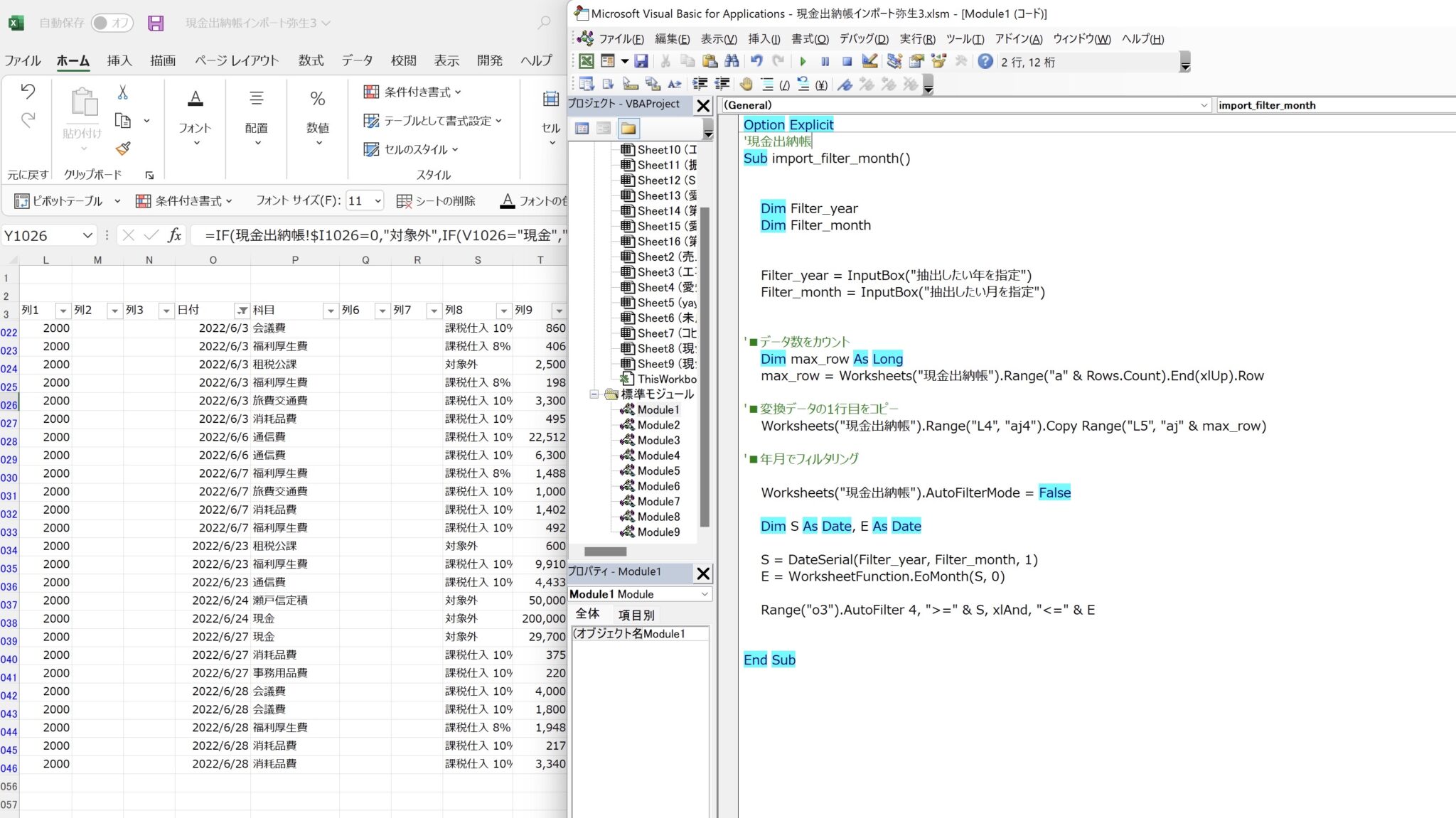Screen dimensions: 1456x818
Task: Open the 日付 column filter dropdown
Action: [242, 311]
